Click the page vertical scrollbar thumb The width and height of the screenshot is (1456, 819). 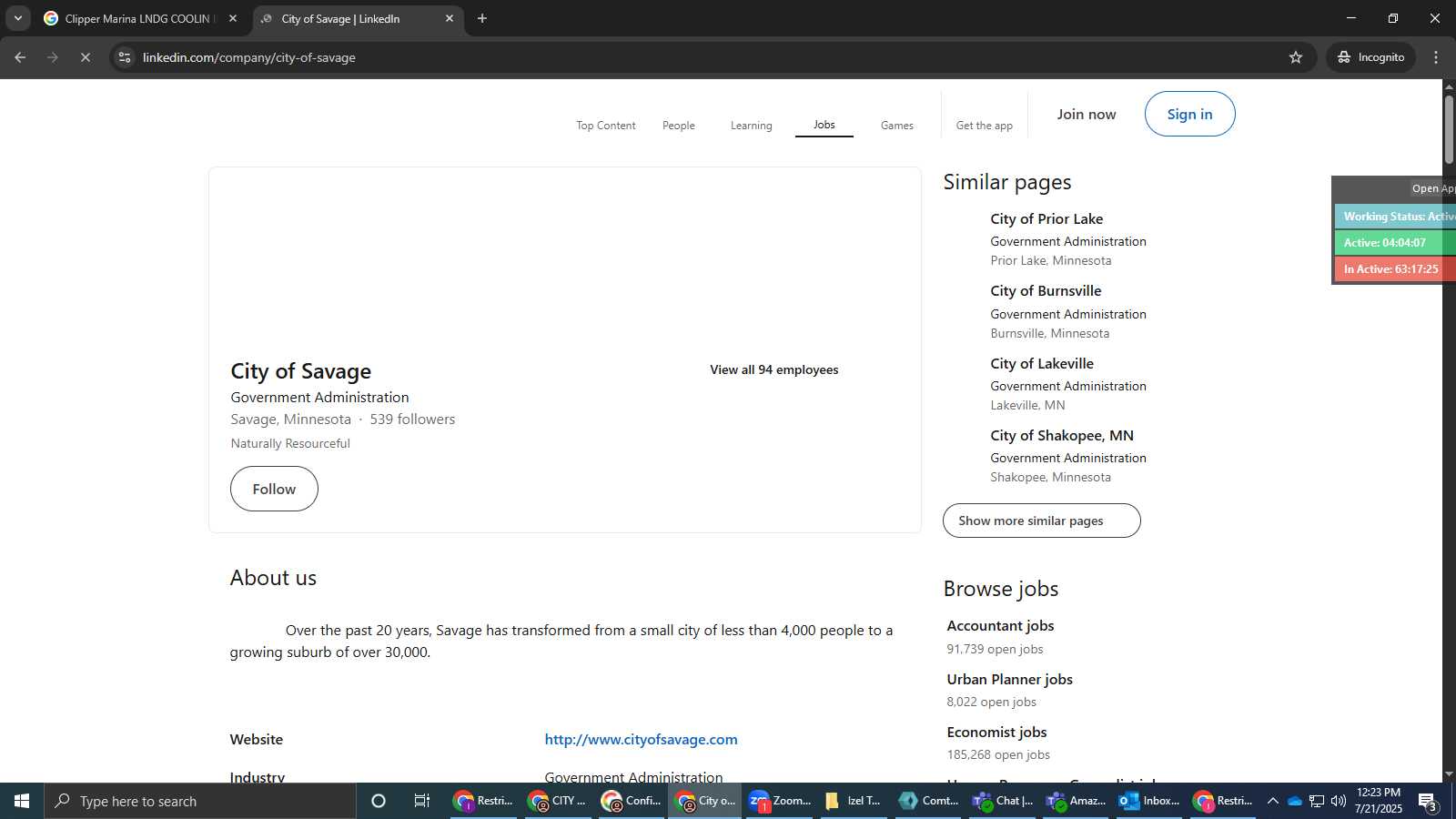[1449, 129]
